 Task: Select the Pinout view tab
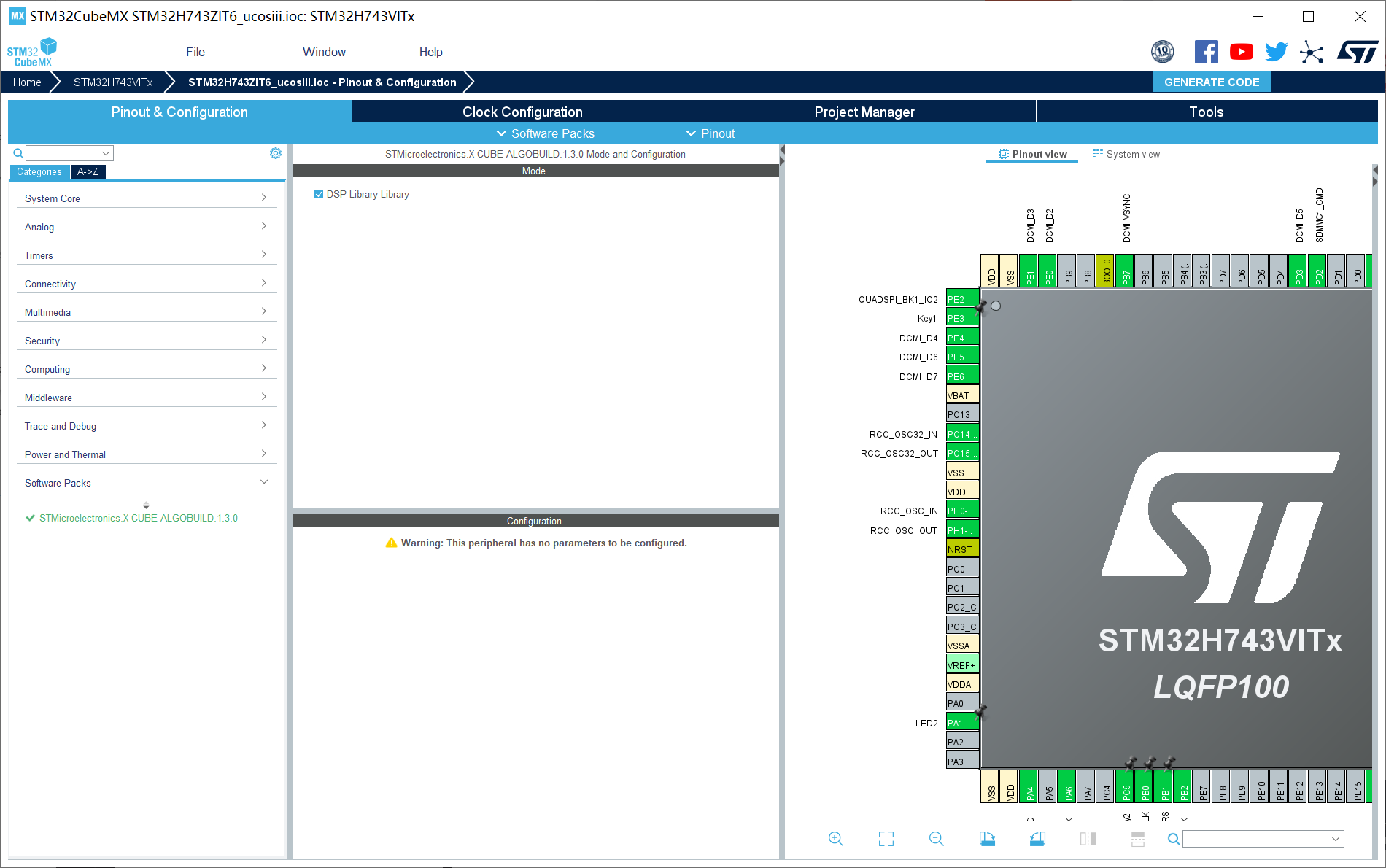(x=1032, y=154)
